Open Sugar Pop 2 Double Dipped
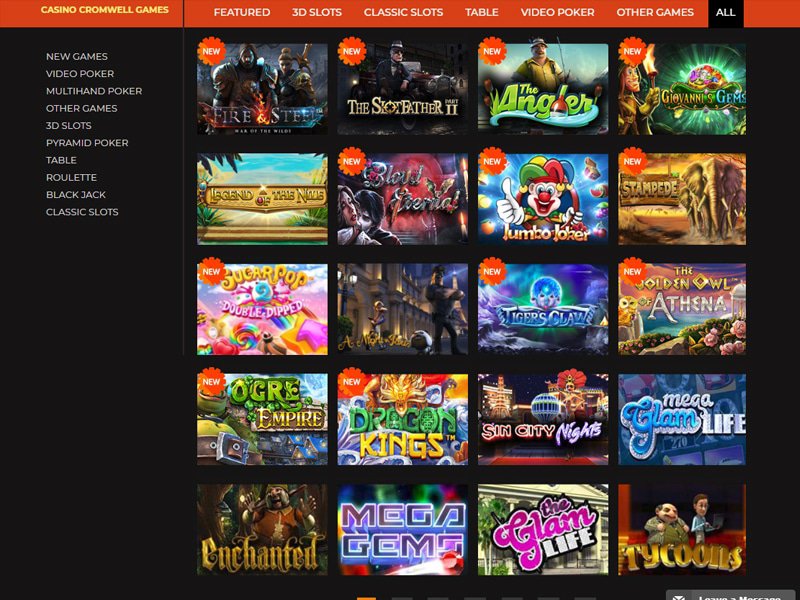Screen dimensions: 800x600 262,309
